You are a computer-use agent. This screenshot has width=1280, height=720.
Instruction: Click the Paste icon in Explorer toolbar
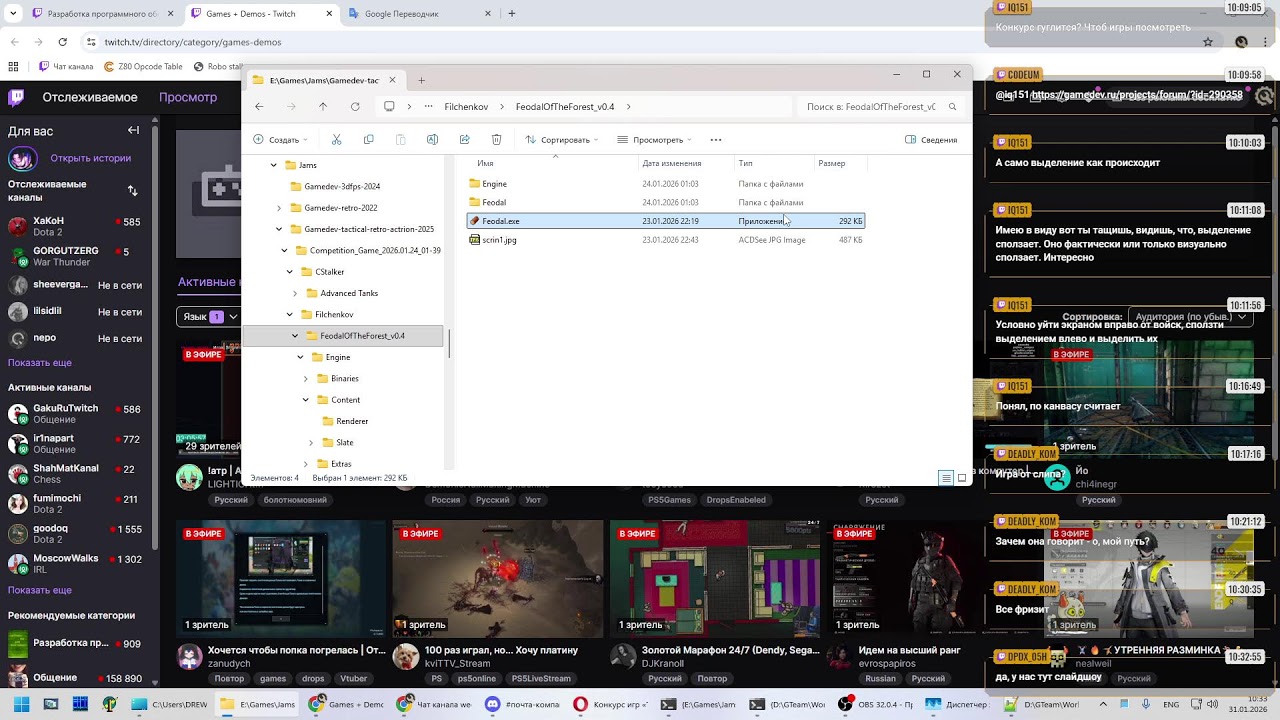pyautogui.click(x=400, y=140)
